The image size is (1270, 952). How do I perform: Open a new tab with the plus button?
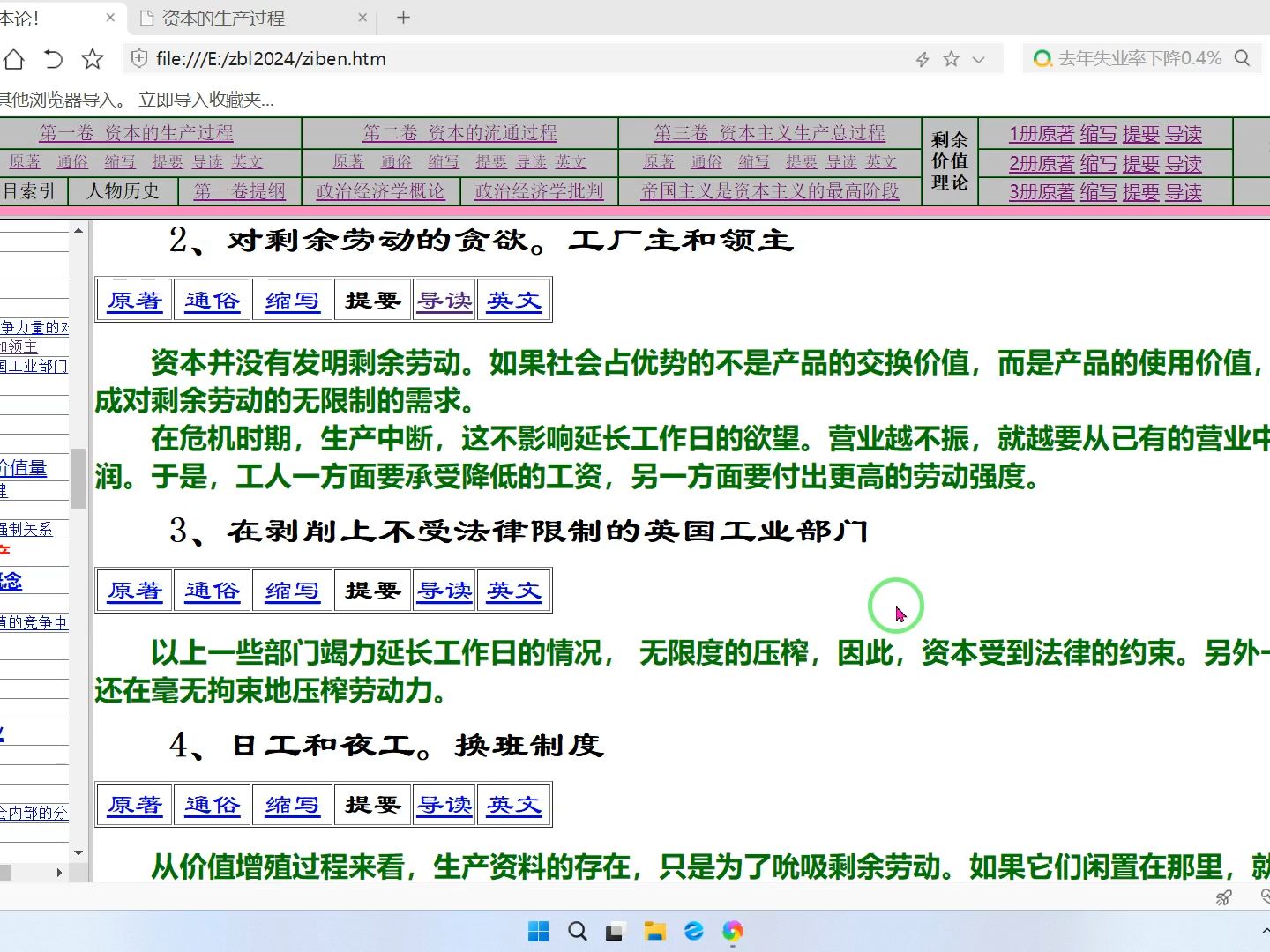(x=403, y=18)
